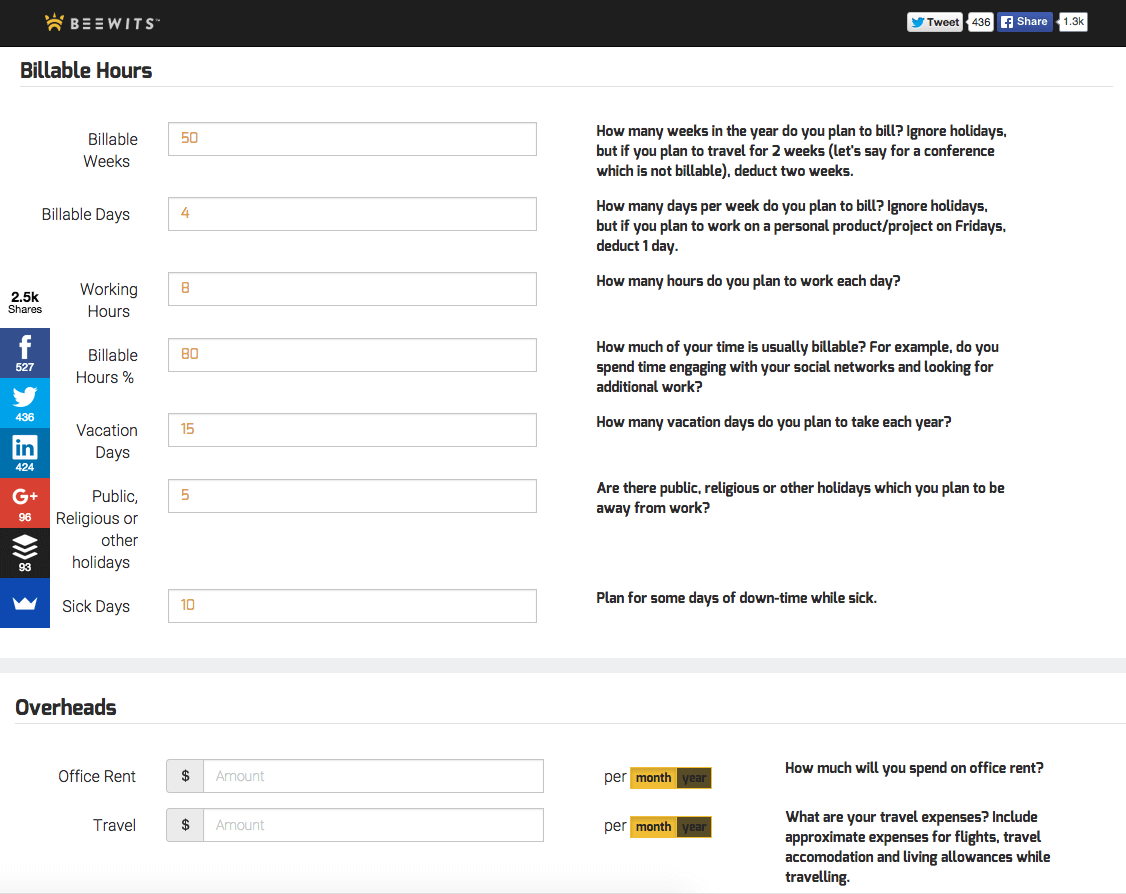The height and width of the screenshot is (894, 1126).
Task: Click the Billable Weeks label
Action: (110, 150)
